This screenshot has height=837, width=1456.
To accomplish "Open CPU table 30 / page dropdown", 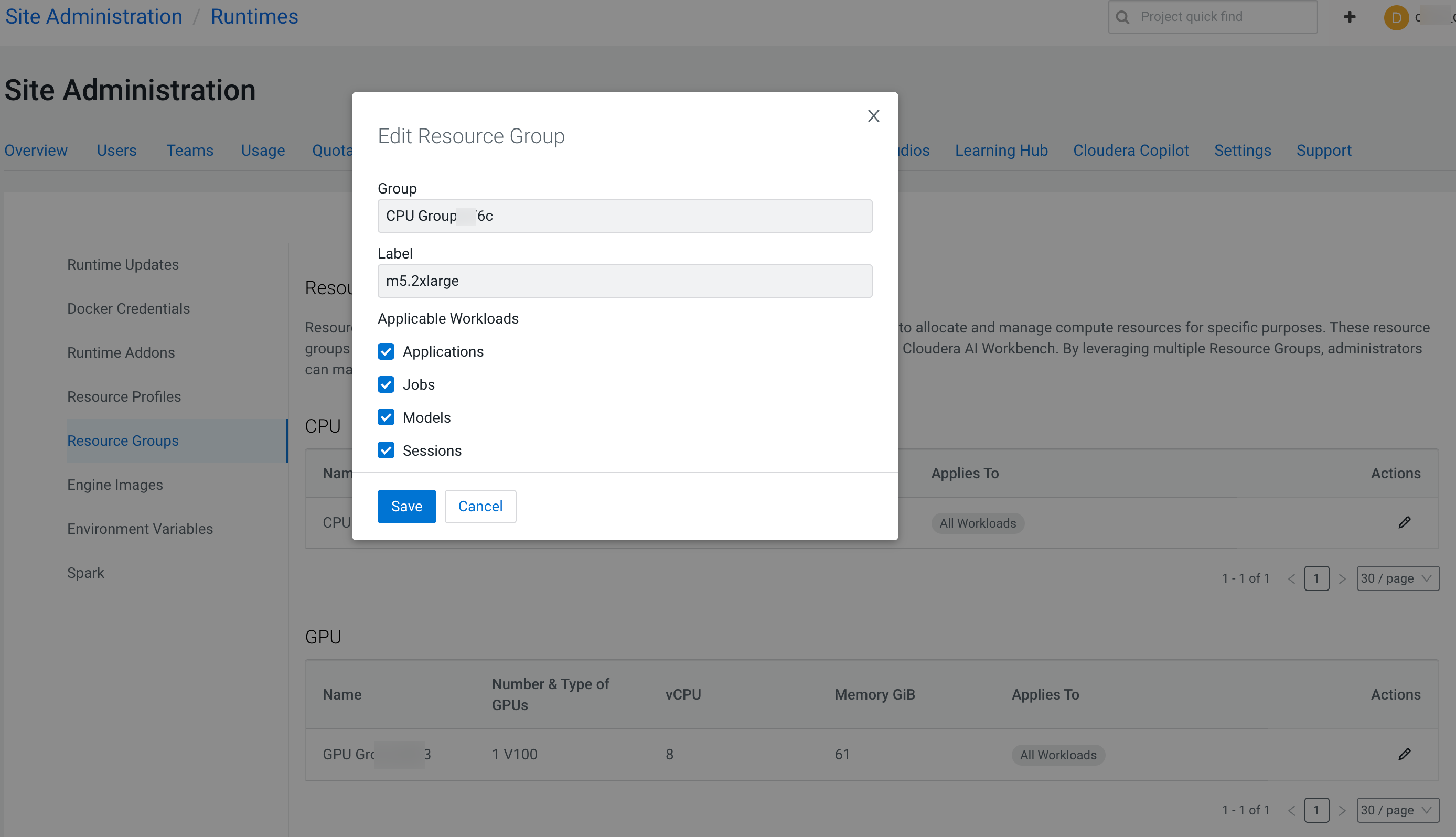I will [1397, 578].
